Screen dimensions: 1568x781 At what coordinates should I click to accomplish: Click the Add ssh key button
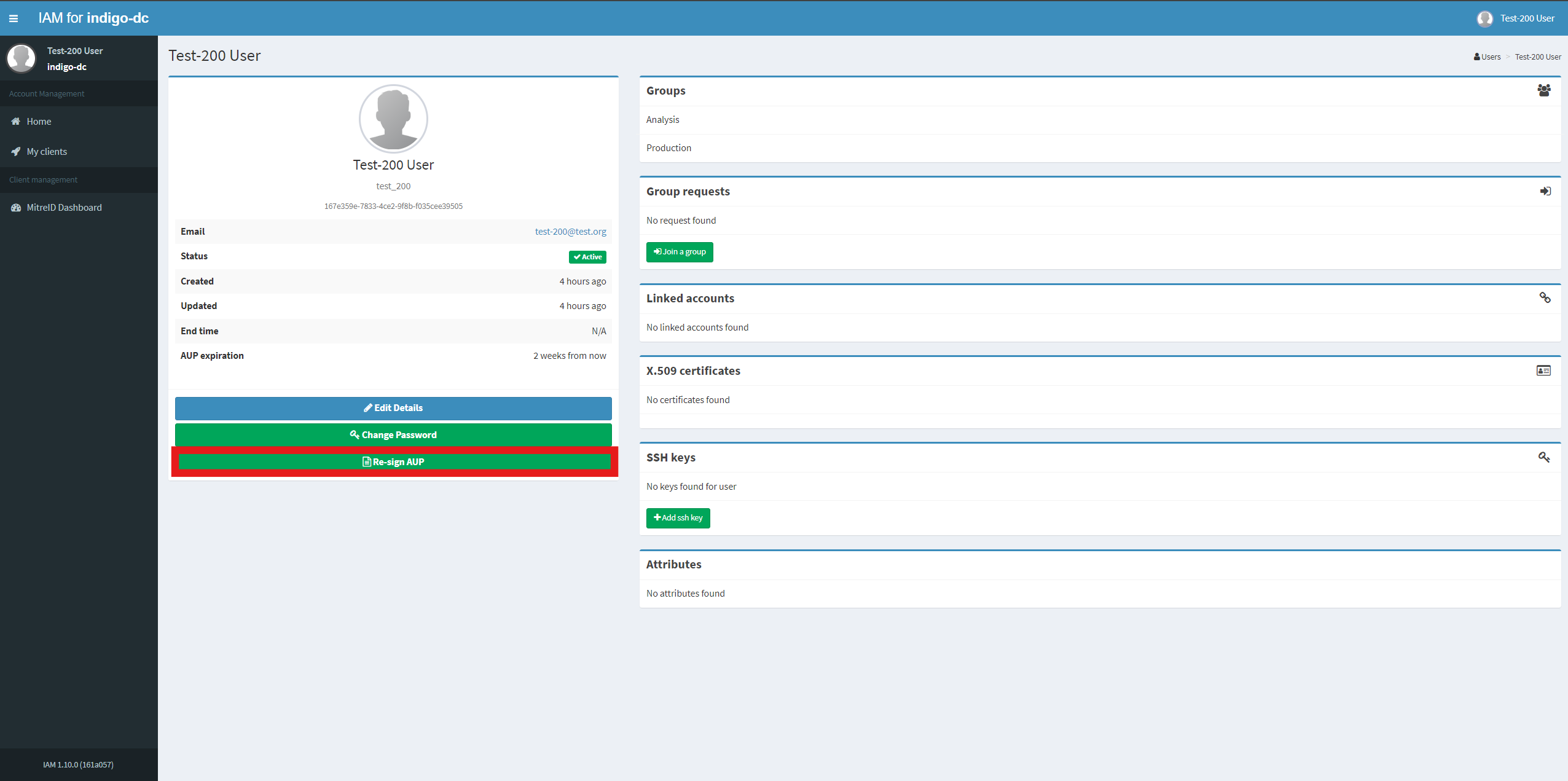[678, 518]
